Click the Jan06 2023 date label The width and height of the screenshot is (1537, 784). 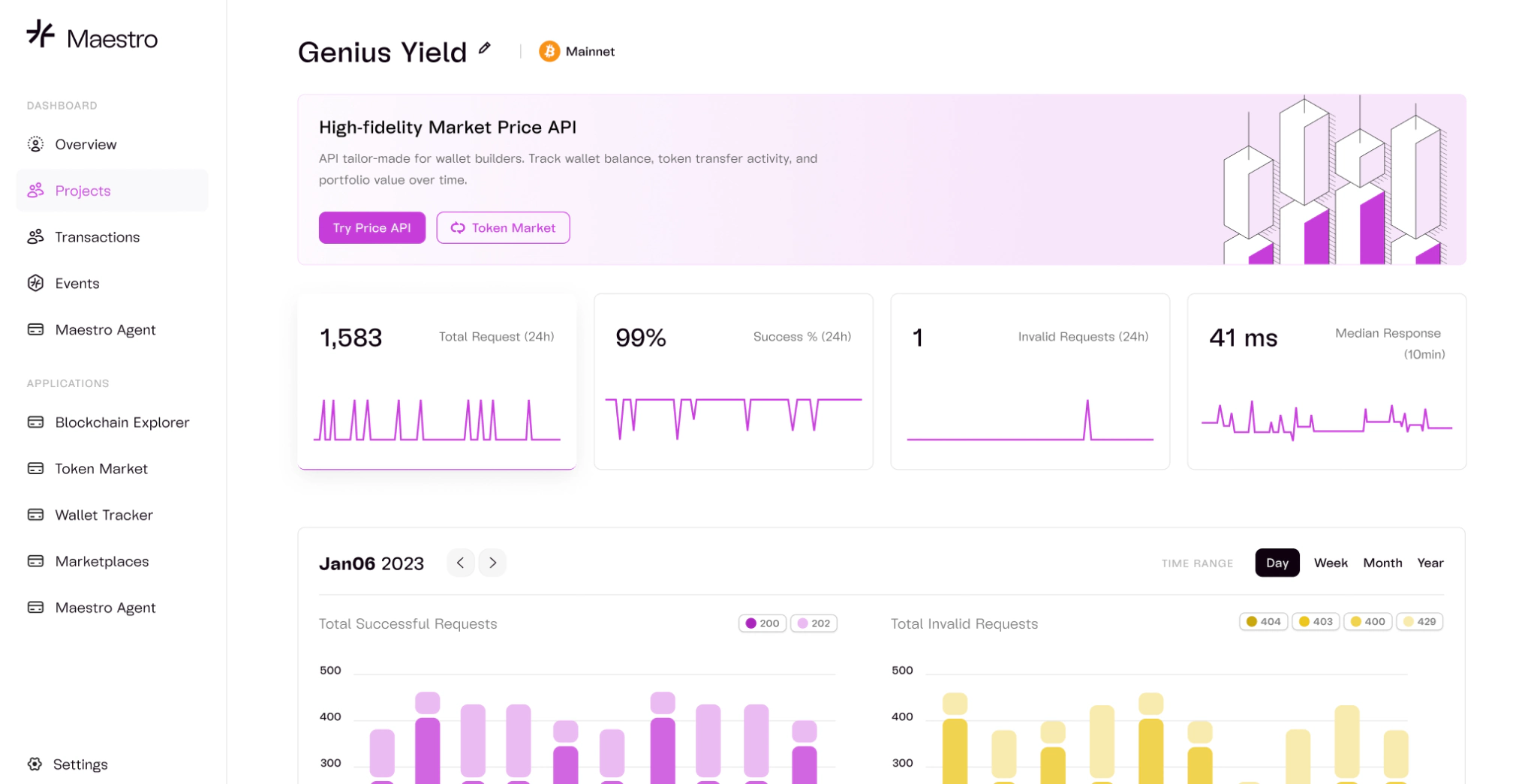371,563
